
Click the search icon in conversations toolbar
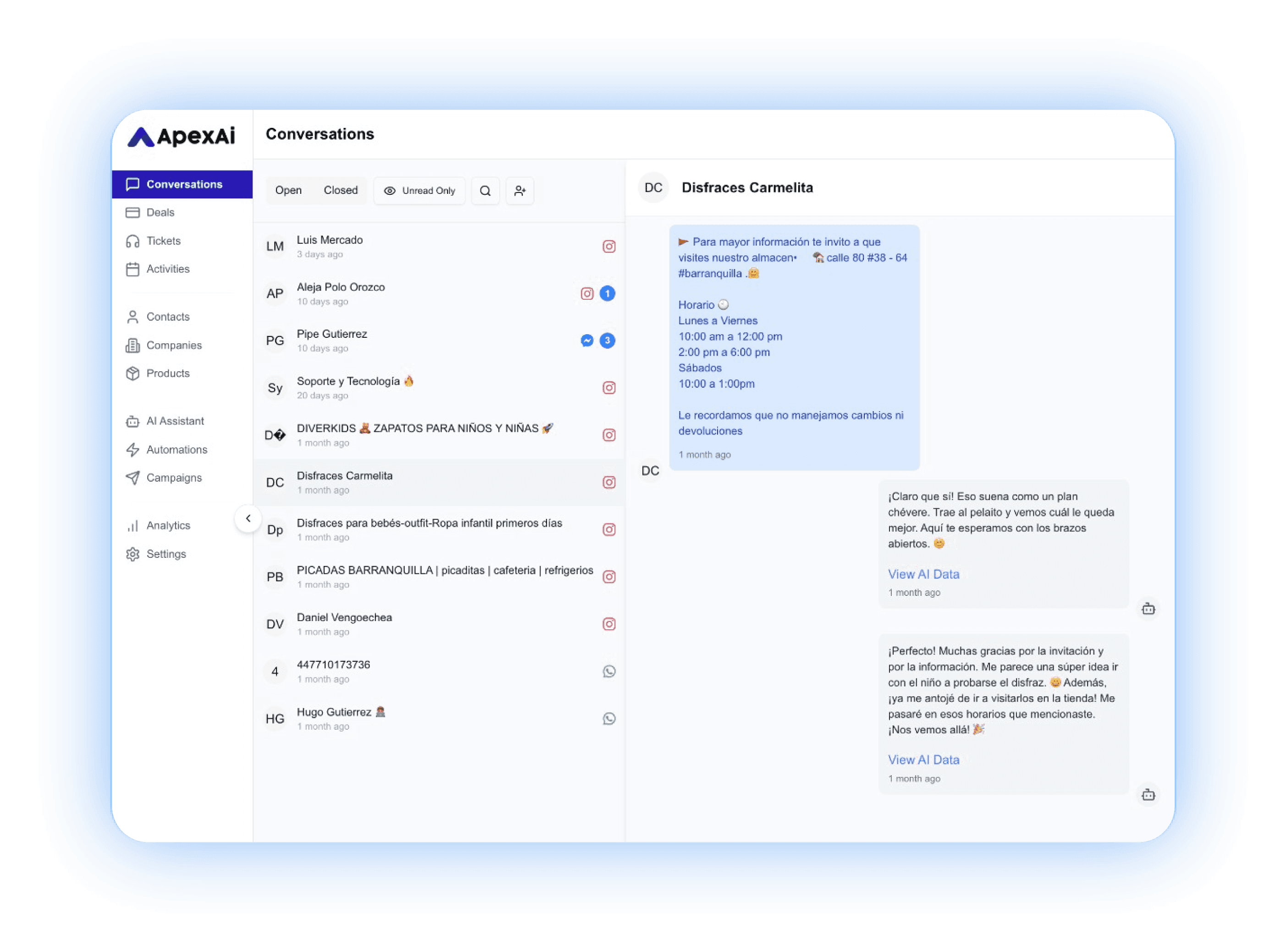pos(485,191)
